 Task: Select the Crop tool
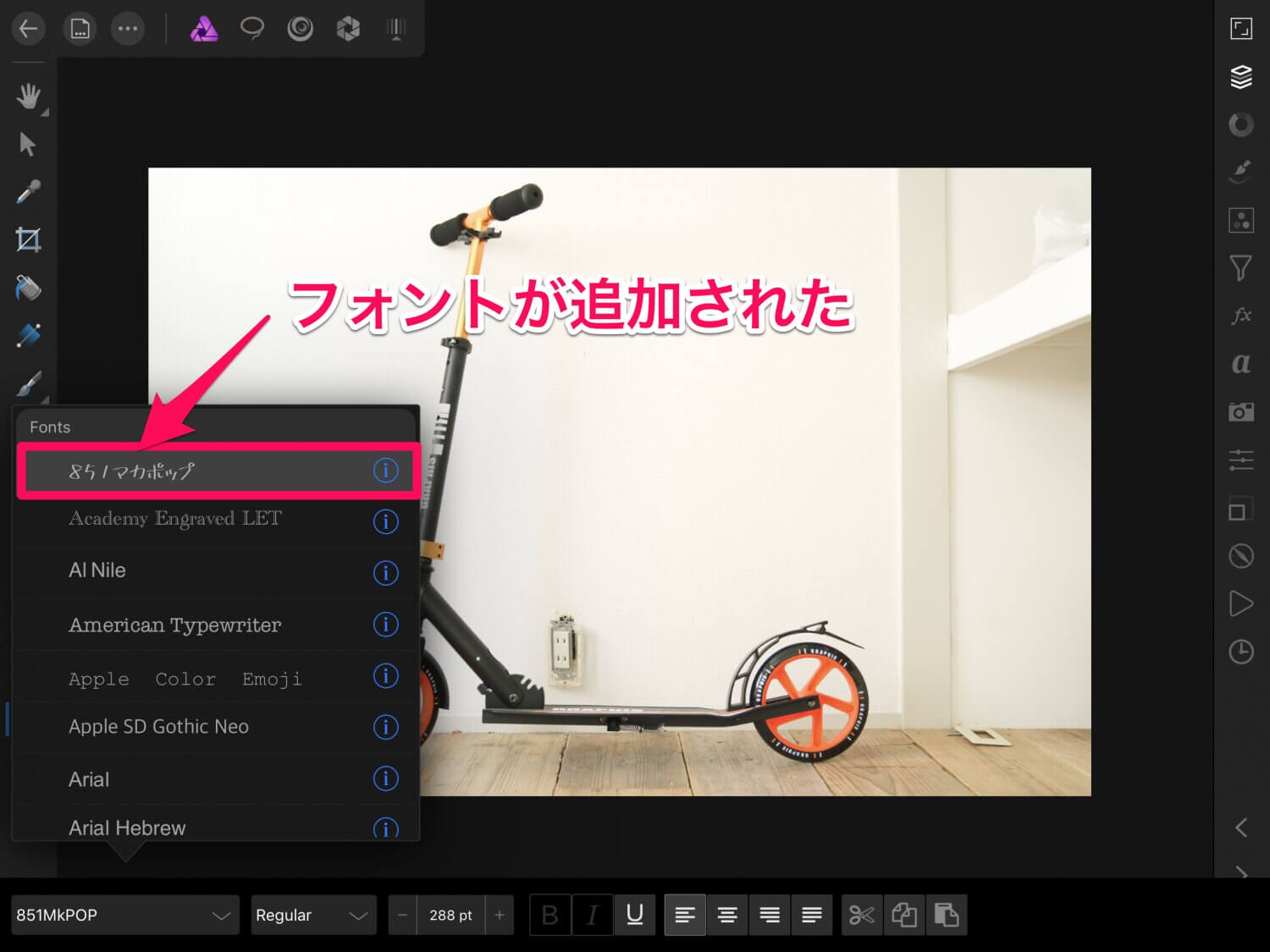point(28,240)
